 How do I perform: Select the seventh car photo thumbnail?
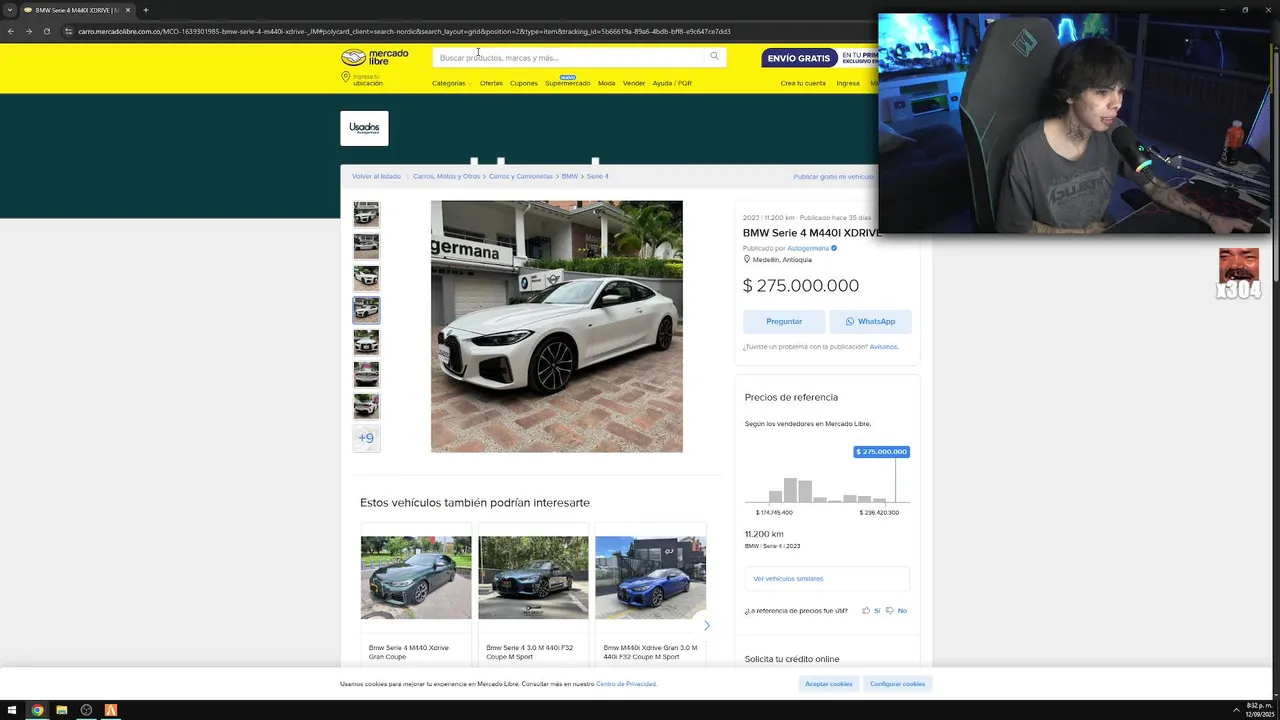coord(366,406)
